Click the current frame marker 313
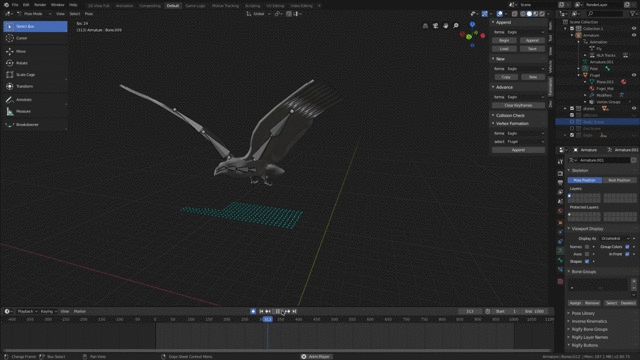Screen dimensions: 640x360 (267, 319)
